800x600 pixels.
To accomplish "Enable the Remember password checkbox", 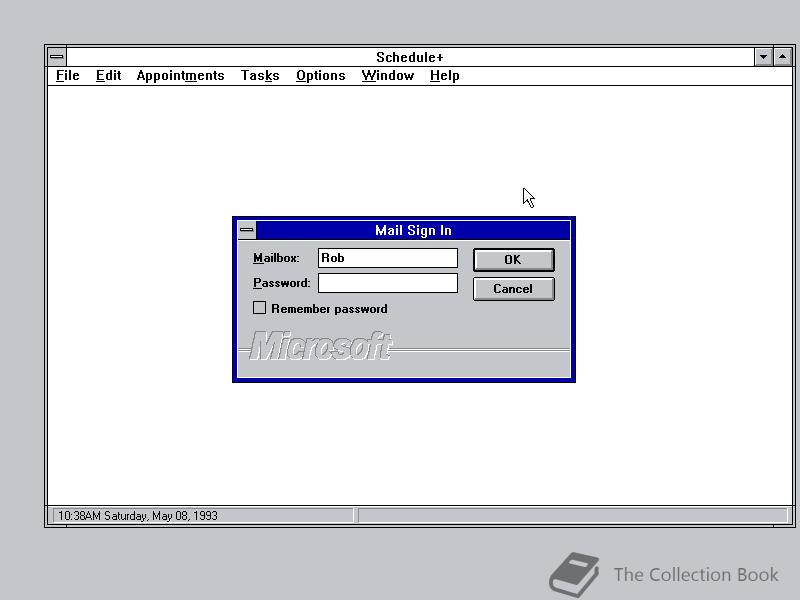I will pos(259,308).
